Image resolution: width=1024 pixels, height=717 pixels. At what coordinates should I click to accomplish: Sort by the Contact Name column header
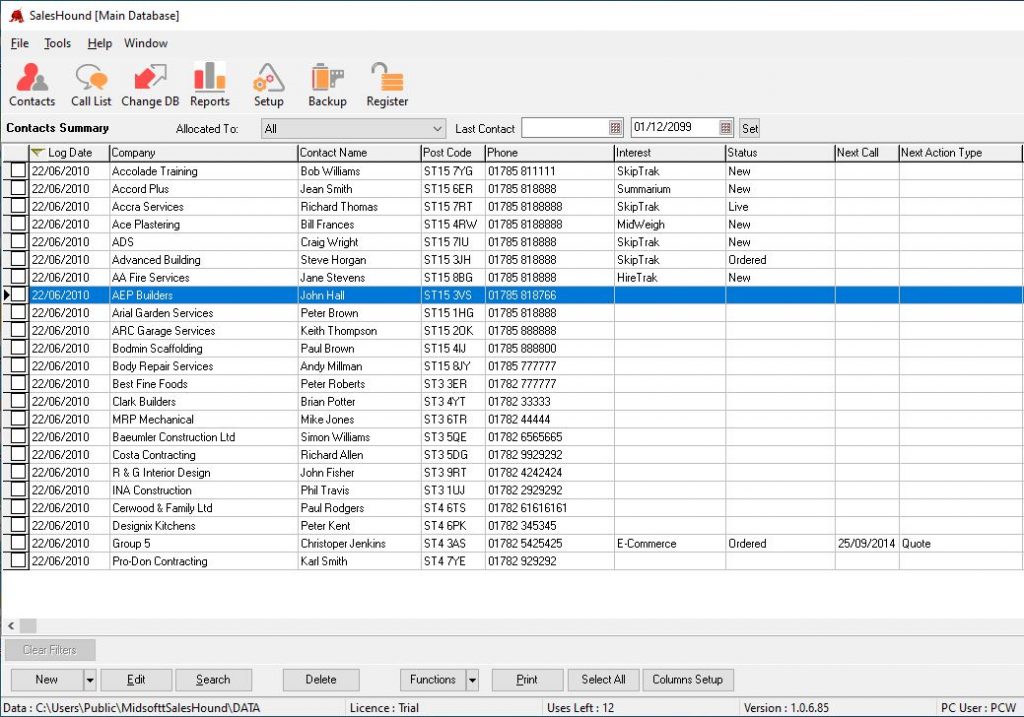359,153
